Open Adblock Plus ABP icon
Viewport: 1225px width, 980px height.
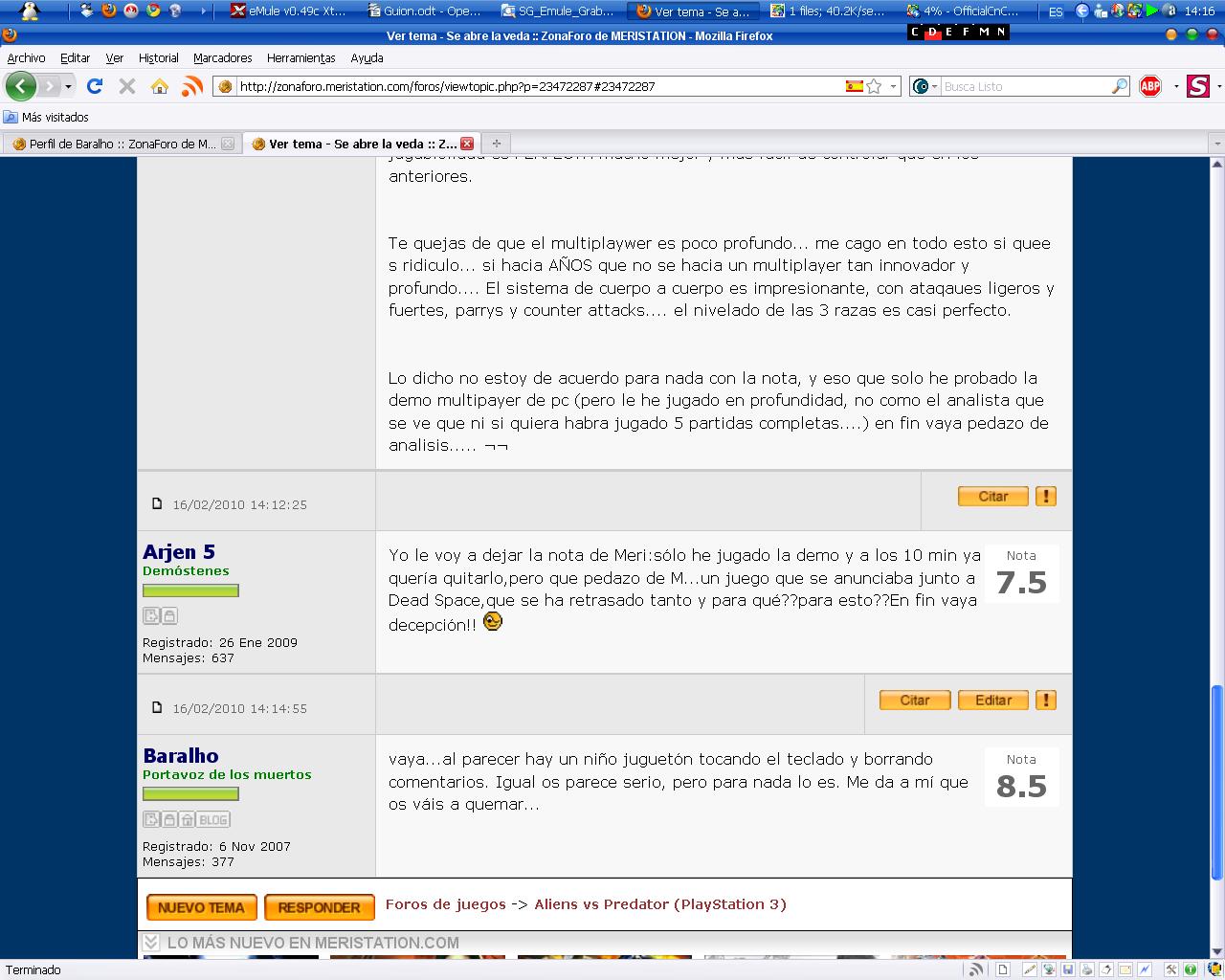(x=1150, y=86)
